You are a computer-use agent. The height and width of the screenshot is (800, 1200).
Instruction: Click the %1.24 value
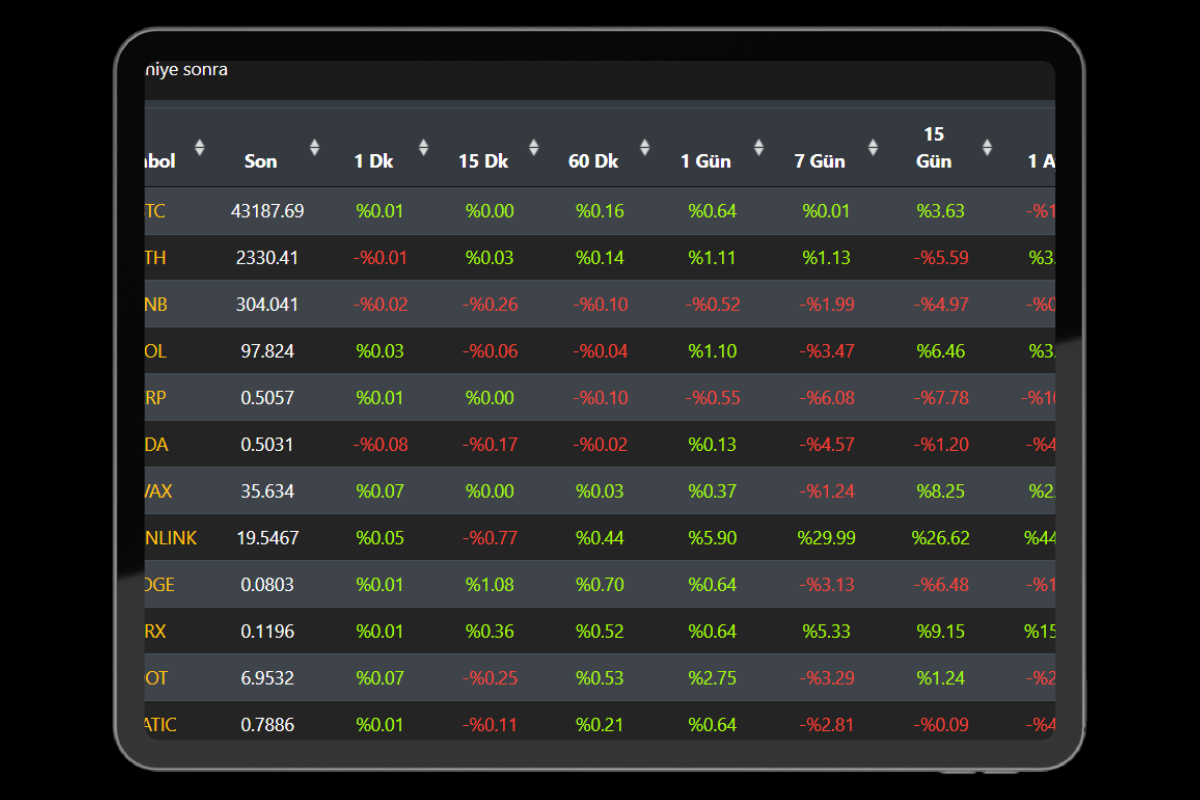(940, 678)
